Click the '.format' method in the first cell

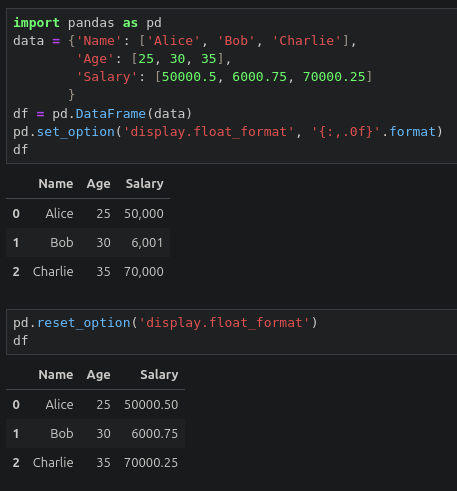409,132
